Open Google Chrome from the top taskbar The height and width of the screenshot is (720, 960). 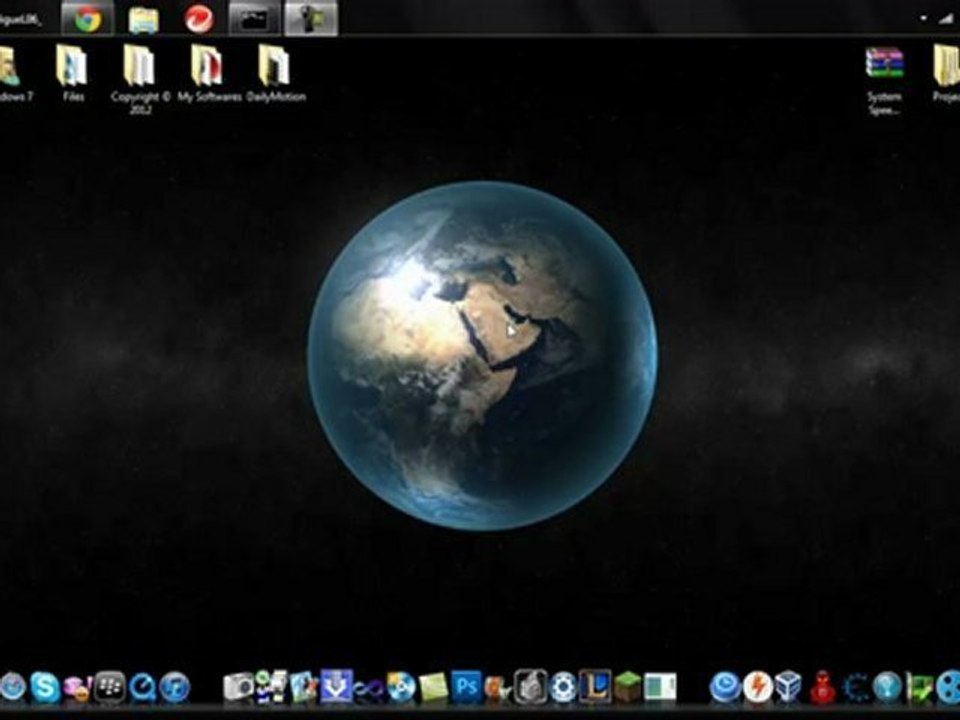[88, 18]
